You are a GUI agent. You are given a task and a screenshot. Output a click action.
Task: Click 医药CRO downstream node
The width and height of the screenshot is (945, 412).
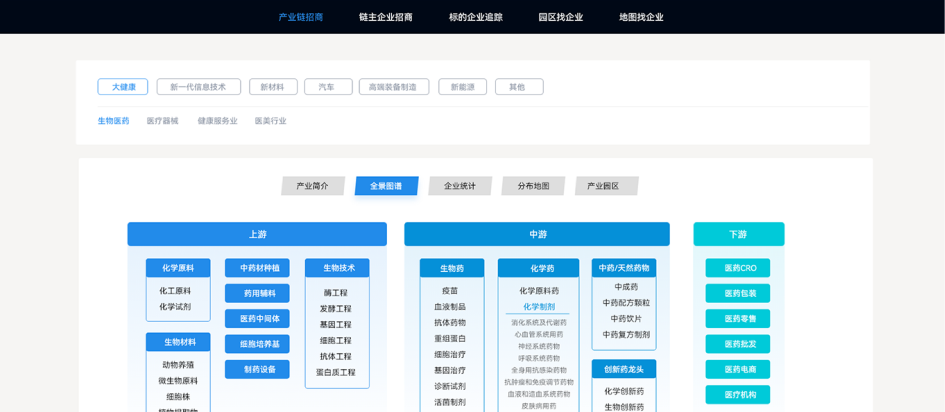[738, 268]
